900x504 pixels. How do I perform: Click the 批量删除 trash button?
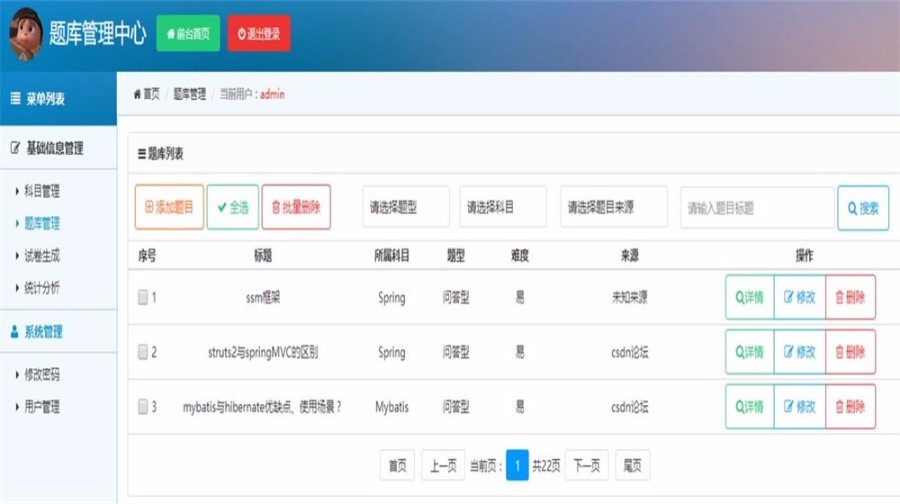coord(296,207)
